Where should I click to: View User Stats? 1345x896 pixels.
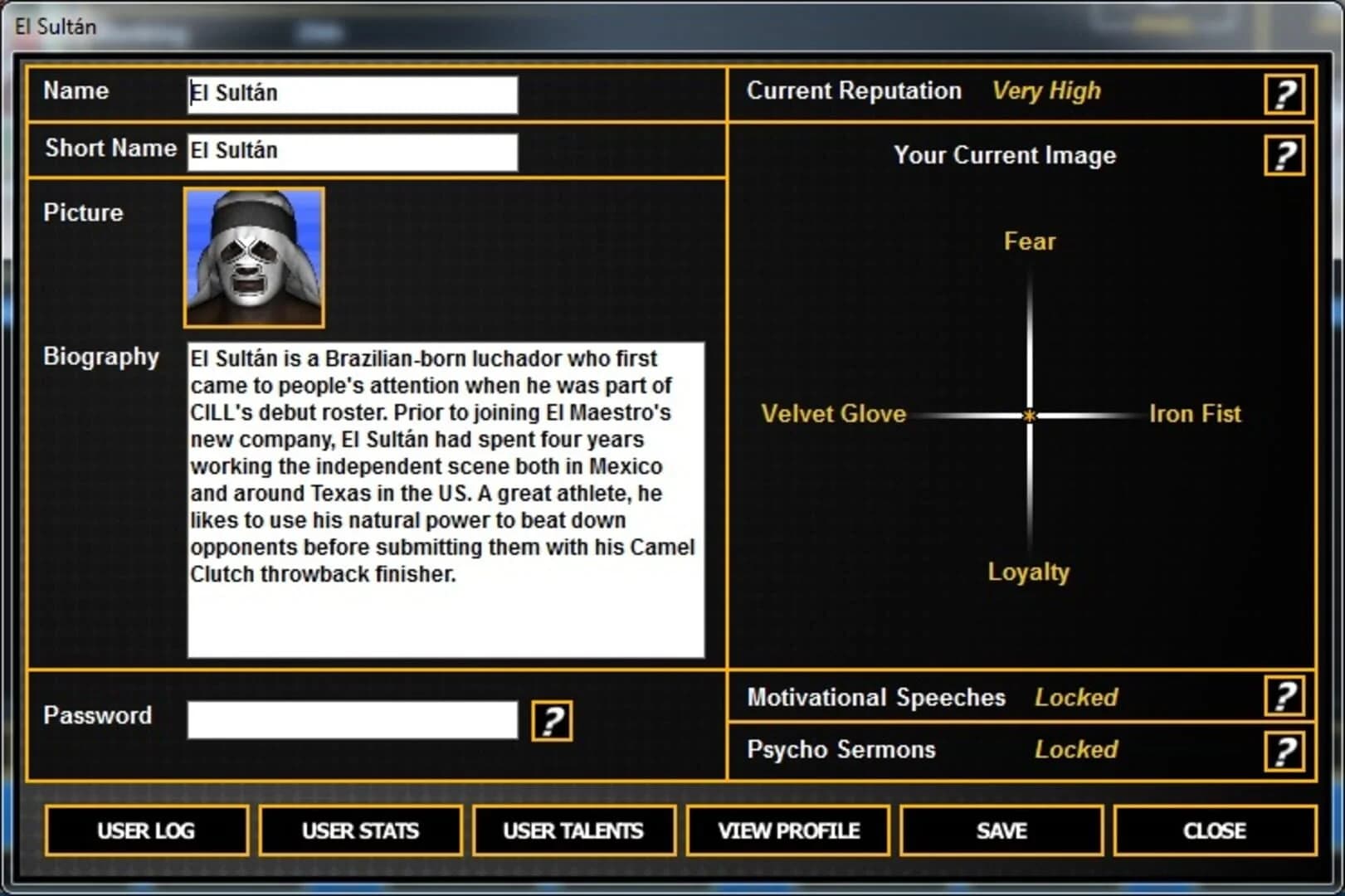coord(361,830)
